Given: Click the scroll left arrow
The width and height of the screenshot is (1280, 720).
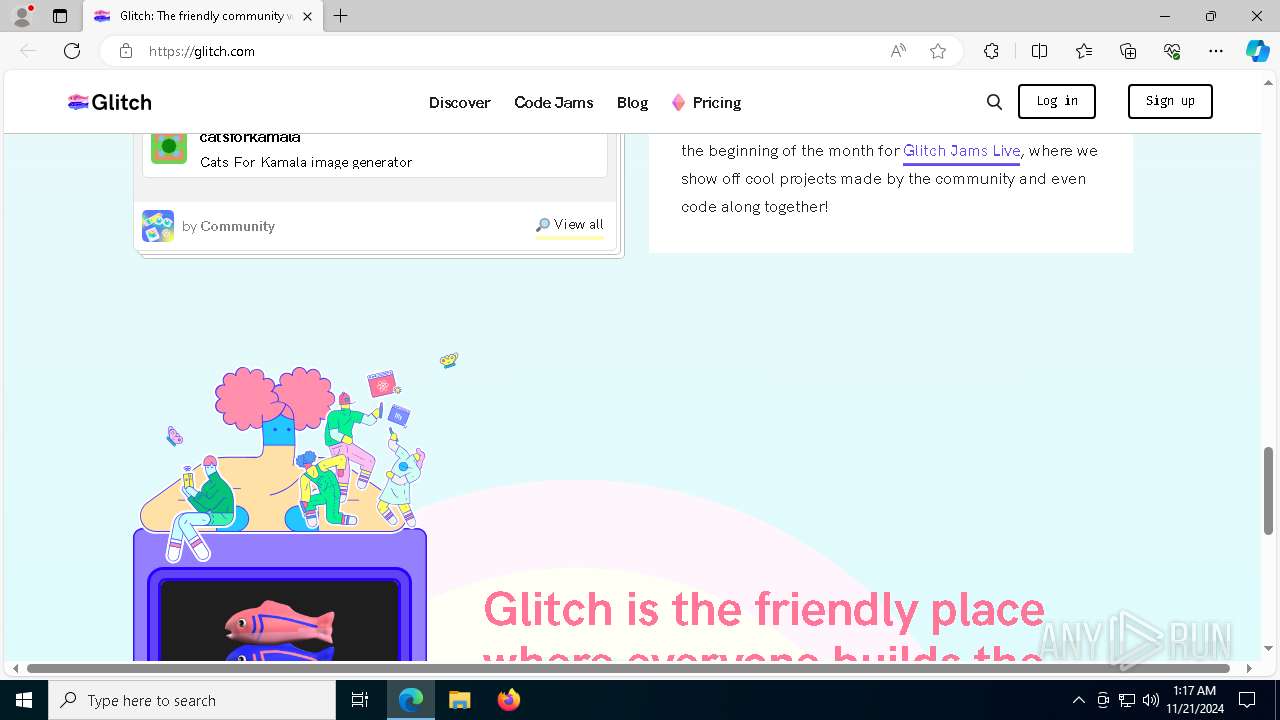Looking at the screenshot, I should [x=14, y=668].
